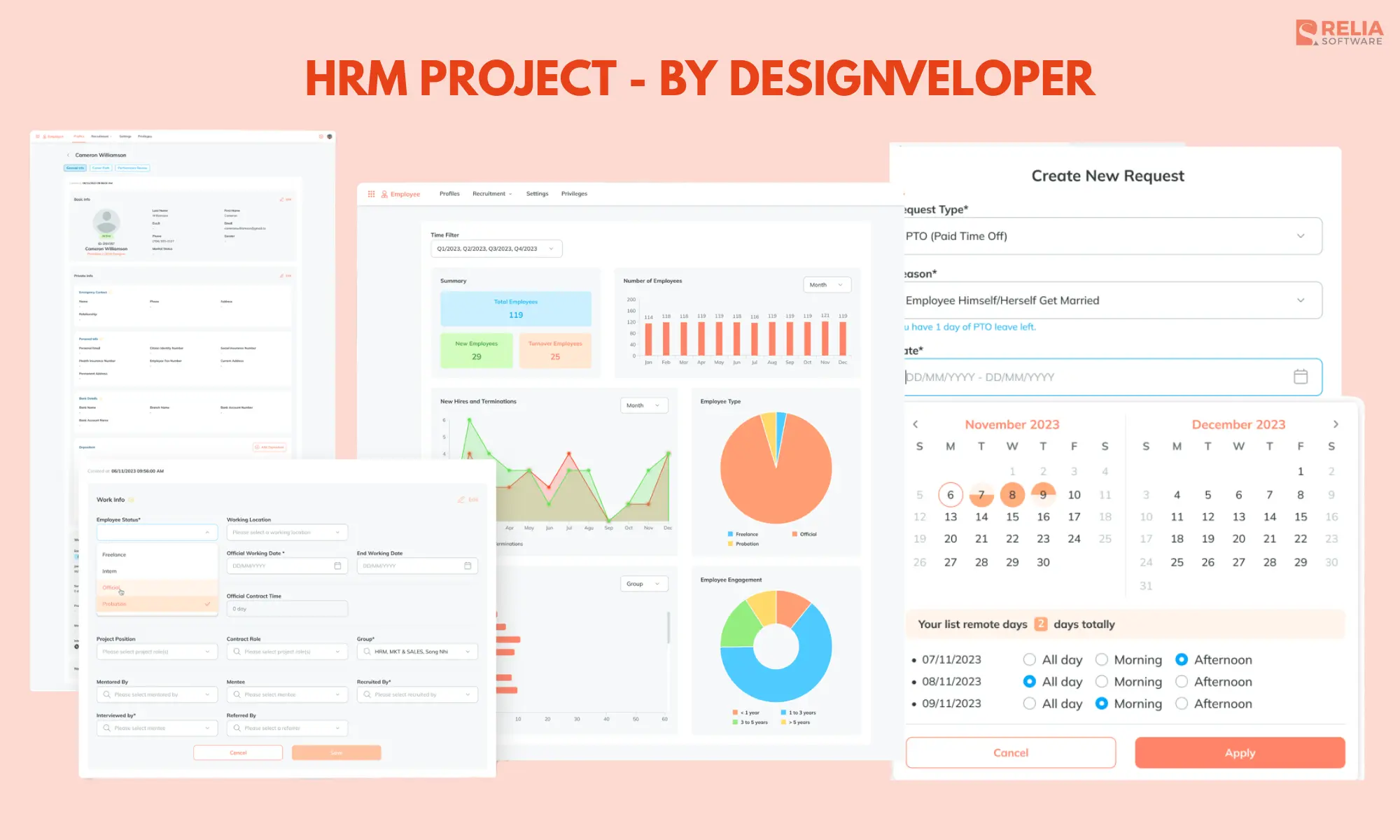Screen dimensions: 1400x840
Task: Open Recruitment menu in dashboard navbar
Action: click(x=492, y=194)
